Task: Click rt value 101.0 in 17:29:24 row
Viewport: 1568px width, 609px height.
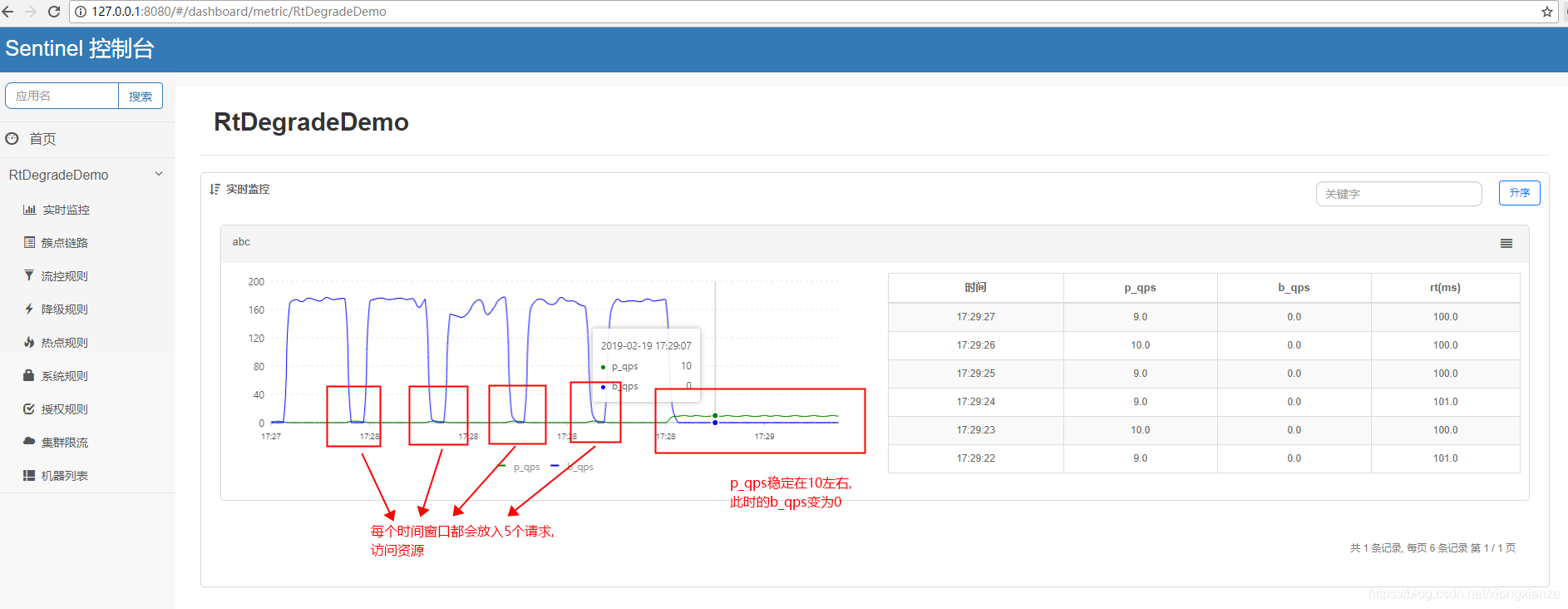Action: 1445,402
